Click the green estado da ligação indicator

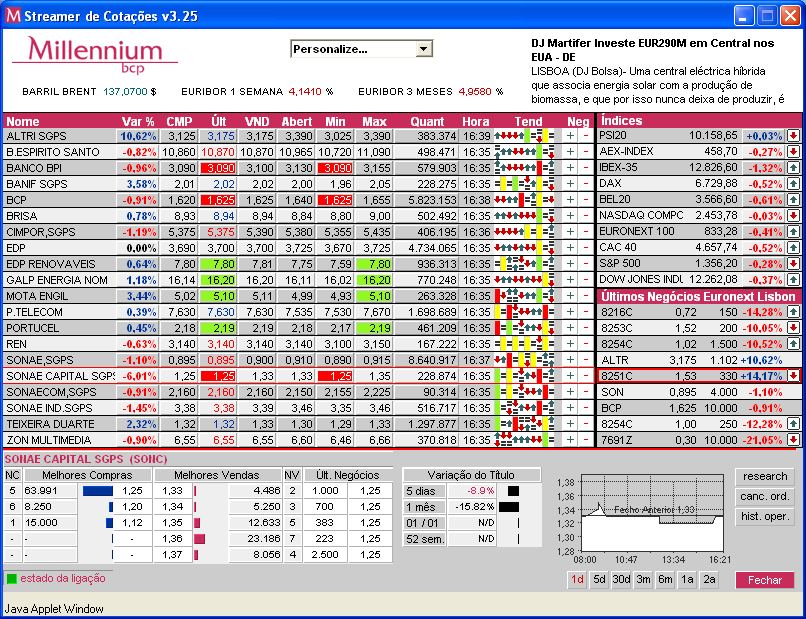tap(11, 579)
